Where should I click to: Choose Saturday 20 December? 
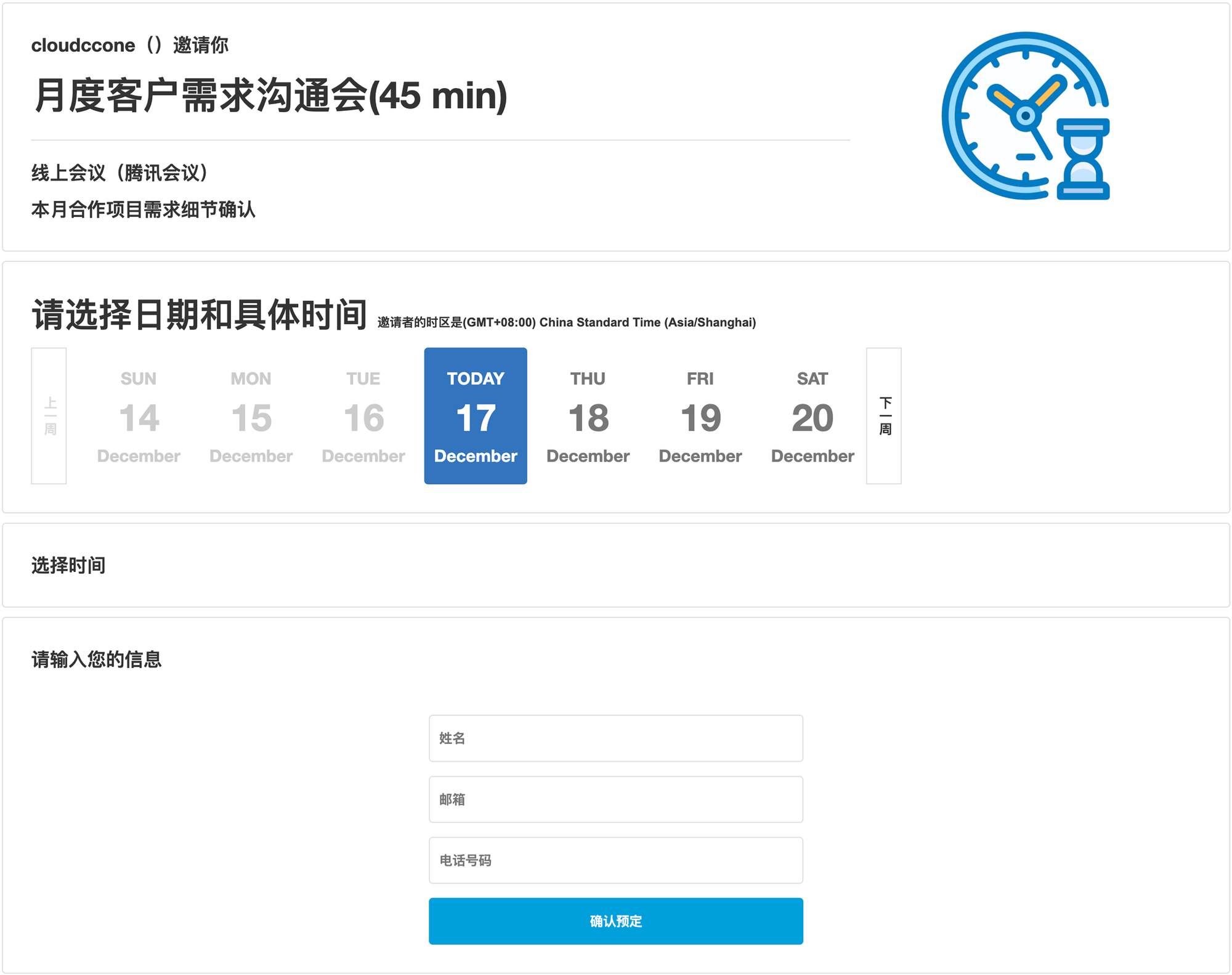pos(813,416)
